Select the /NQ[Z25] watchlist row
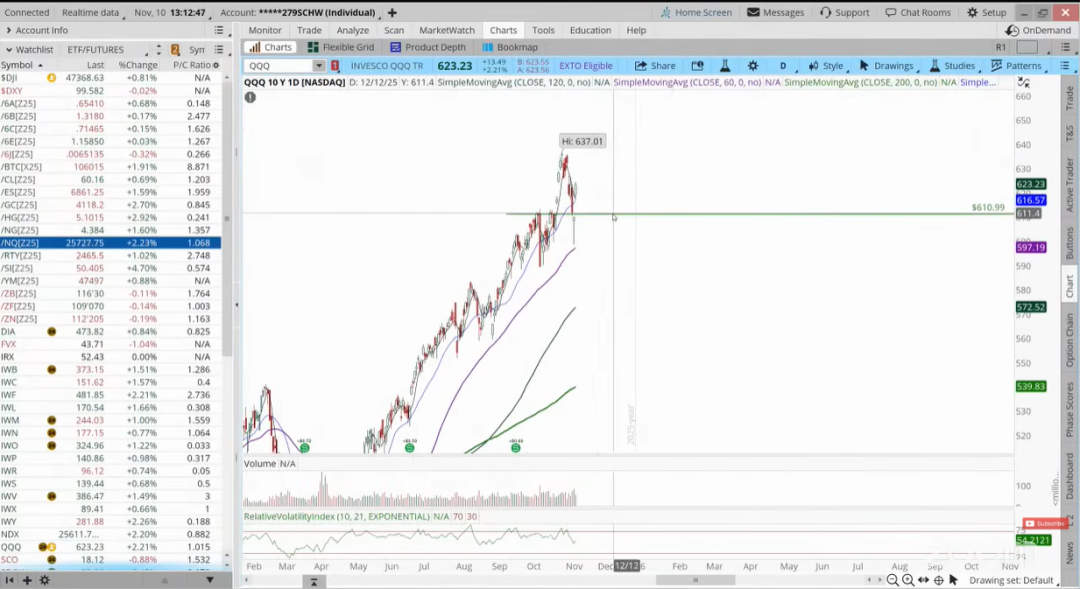This screenshot has width=1080, height=589. tap(110, 242)
